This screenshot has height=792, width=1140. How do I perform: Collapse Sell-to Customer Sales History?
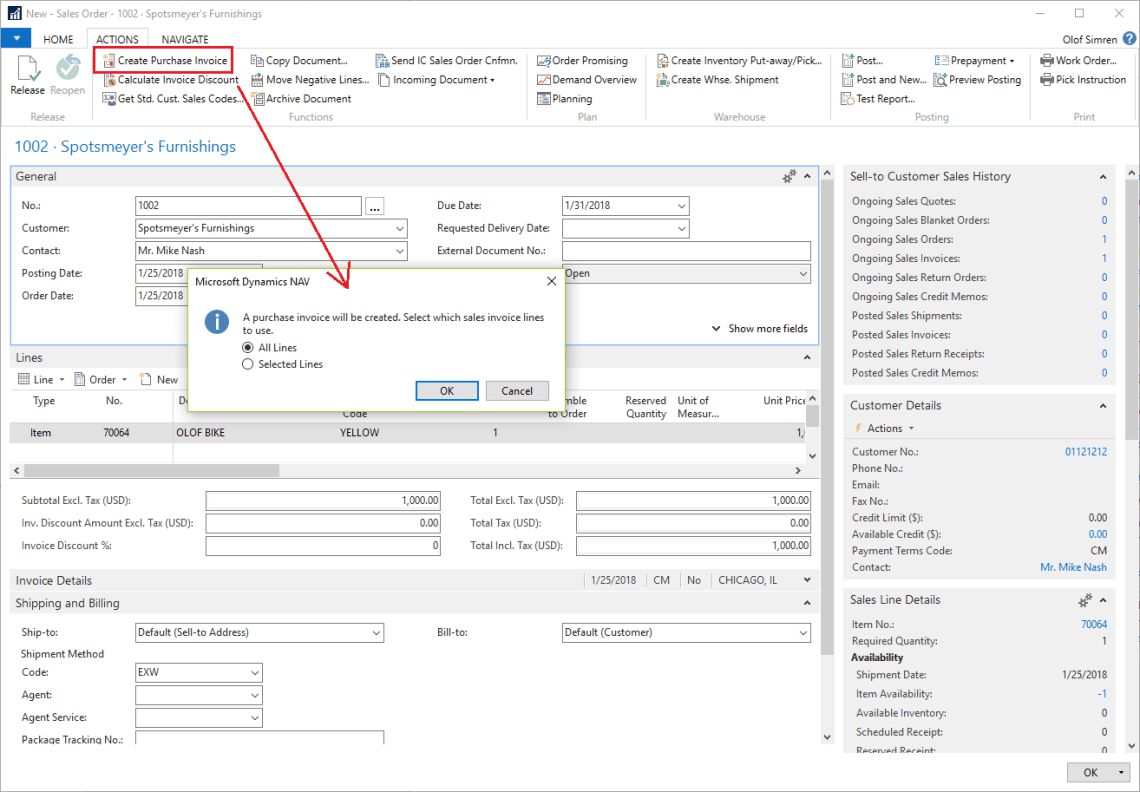pyautogui.click(x=1103, y=177)
